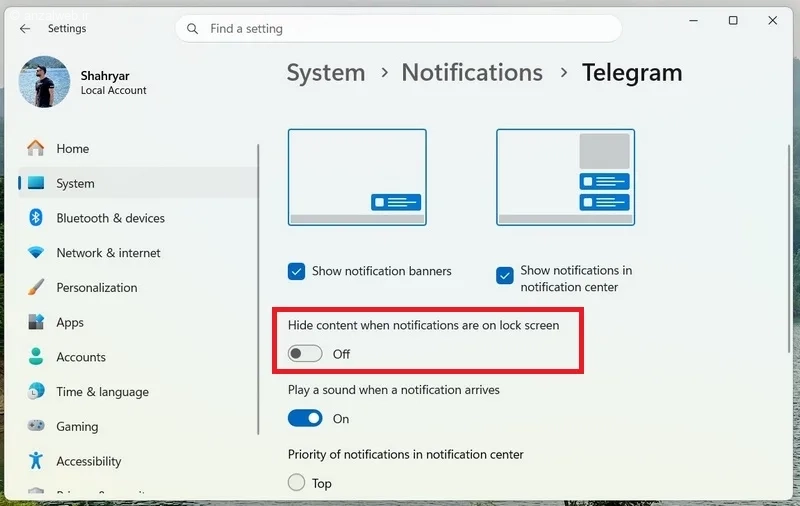
Task: Click the System monitor icon
Action: click(36, 183)
